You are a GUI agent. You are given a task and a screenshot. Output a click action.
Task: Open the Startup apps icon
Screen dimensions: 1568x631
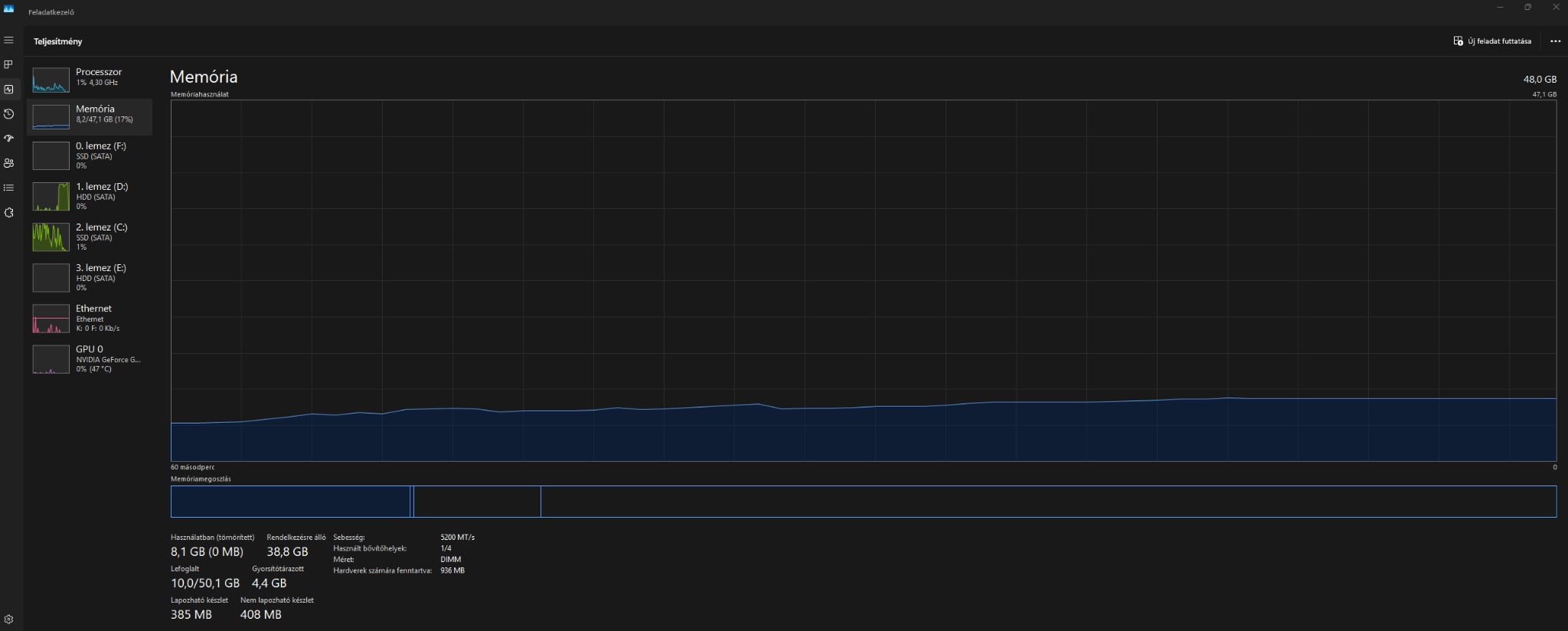9,138
